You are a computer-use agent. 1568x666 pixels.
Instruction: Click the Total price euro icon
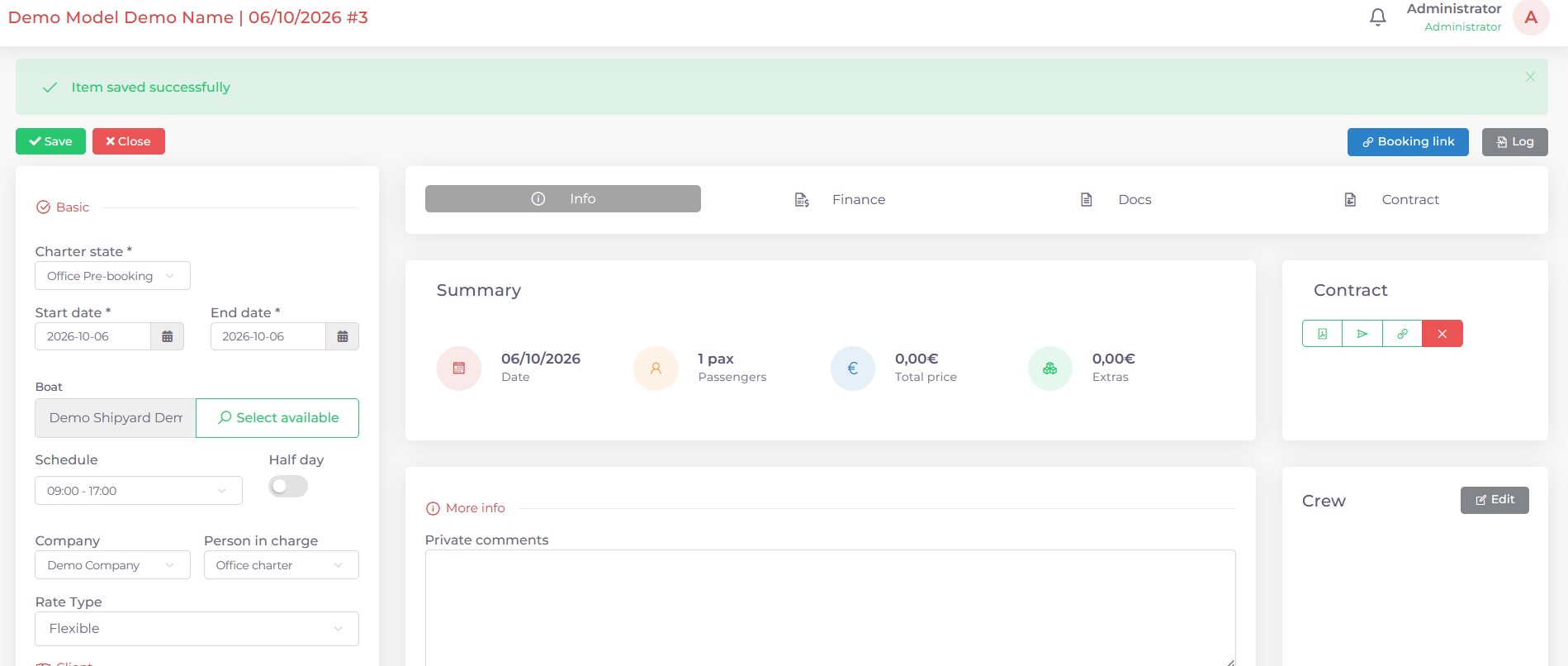click(x=853, y=369)
